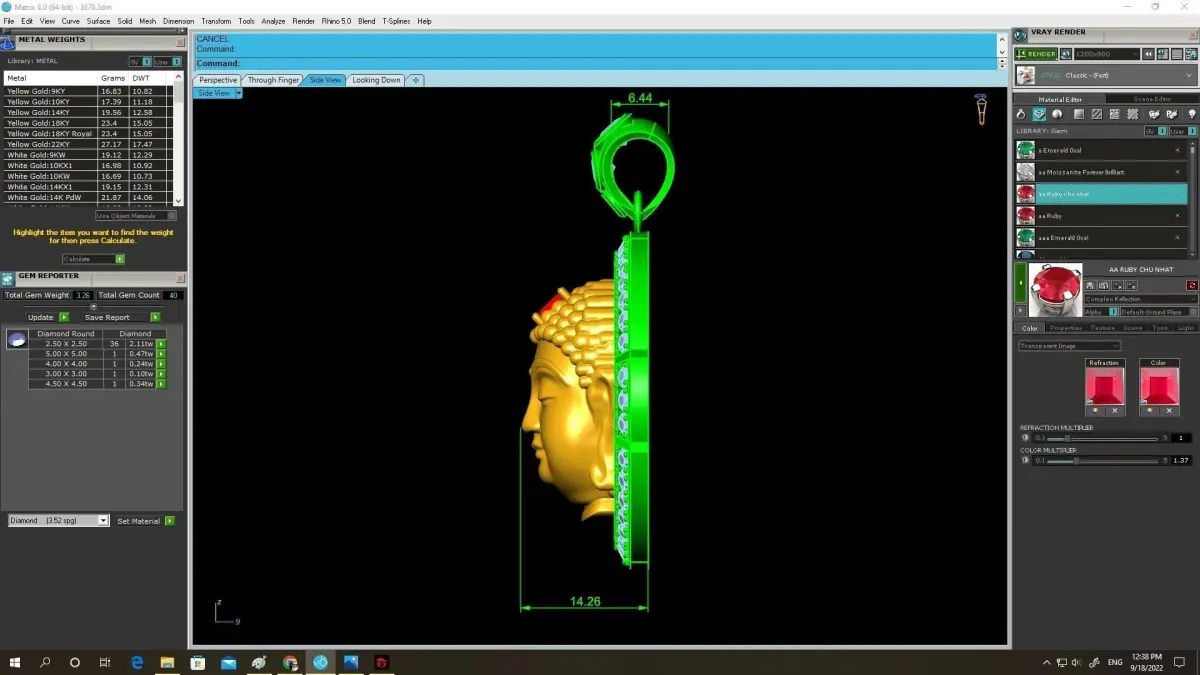Select the sphere material library icon
The width and height of the screenshot is (1200, 675).
tap(1058, 115)
